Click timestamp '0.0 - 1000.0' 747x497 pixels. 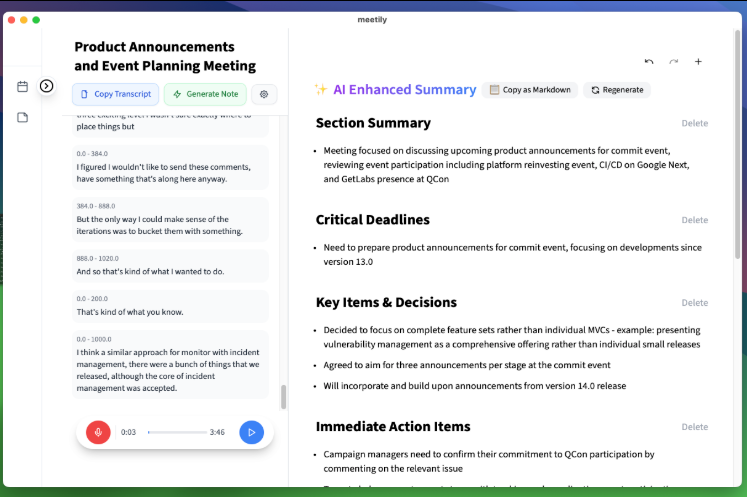click(x=94, y=340)
